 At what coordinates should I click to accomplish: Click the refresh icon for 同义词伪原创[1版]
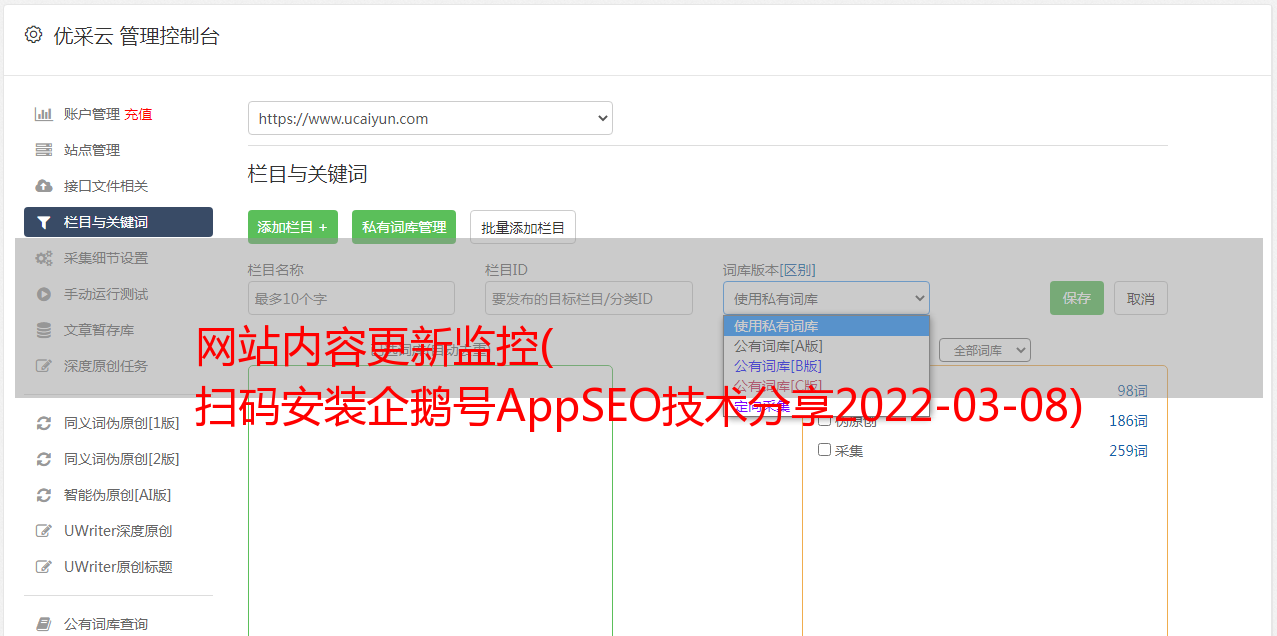click(43, 423)
